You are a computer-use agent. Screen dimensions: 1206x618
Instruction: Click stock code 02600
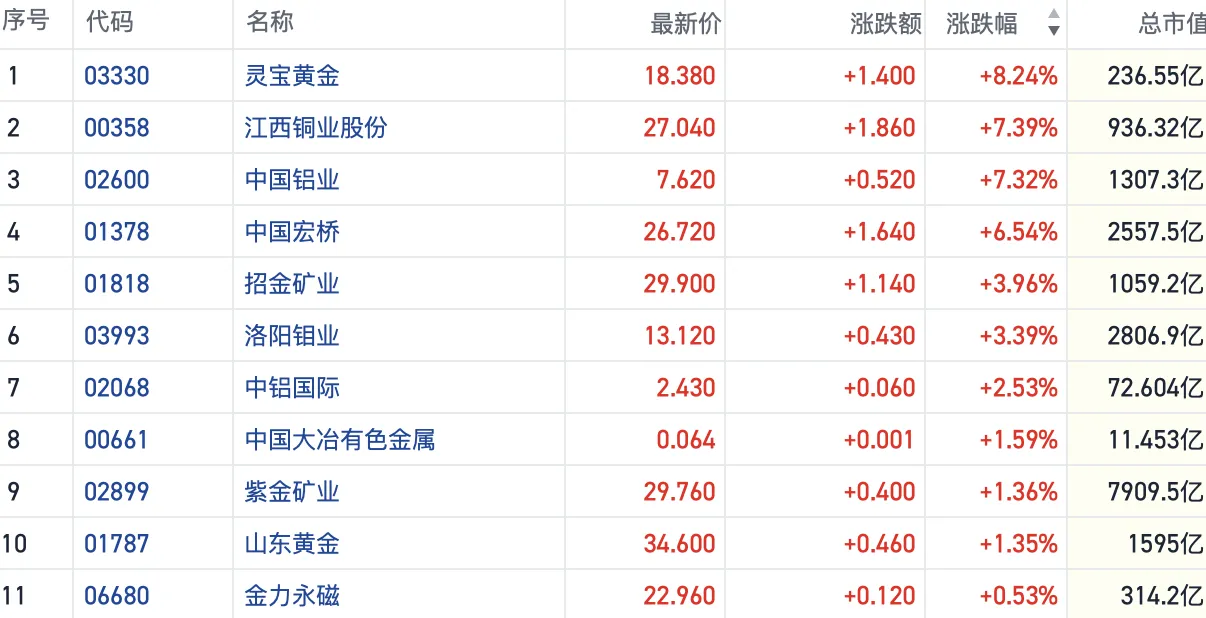tap(116, 180)
